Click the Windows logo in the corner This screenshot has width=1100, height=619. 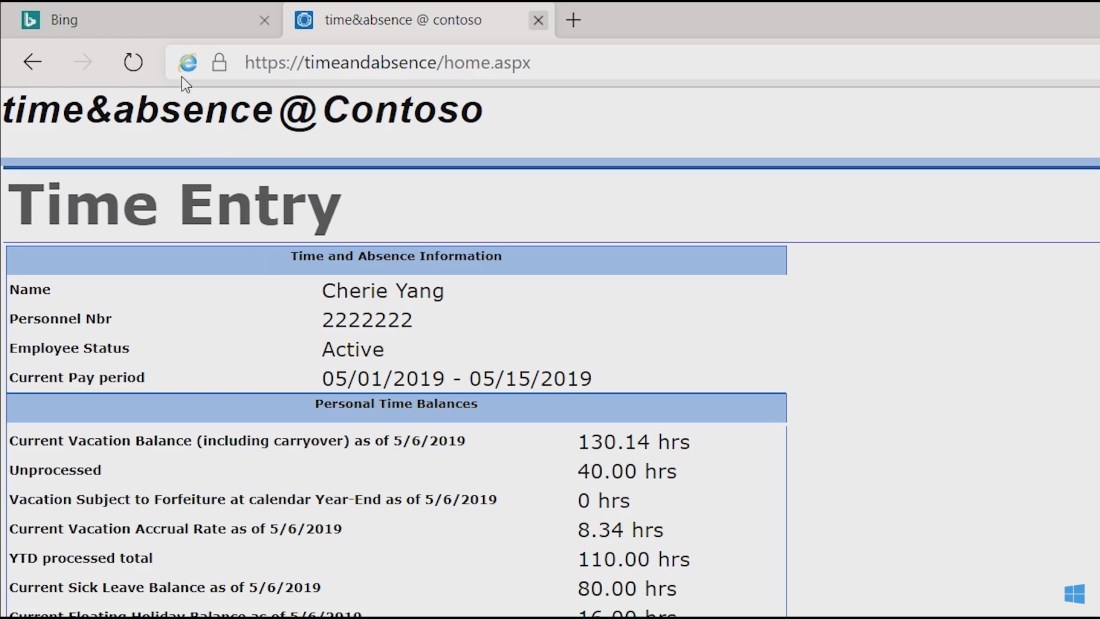1073,592
